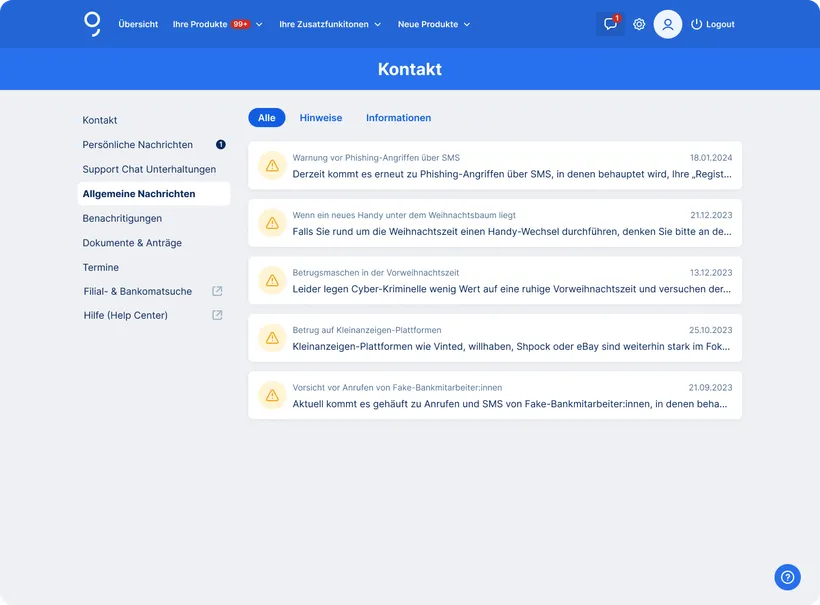
Task: Select the Alle filter tab
Action: pyautogui.click(x=267, y=118)
